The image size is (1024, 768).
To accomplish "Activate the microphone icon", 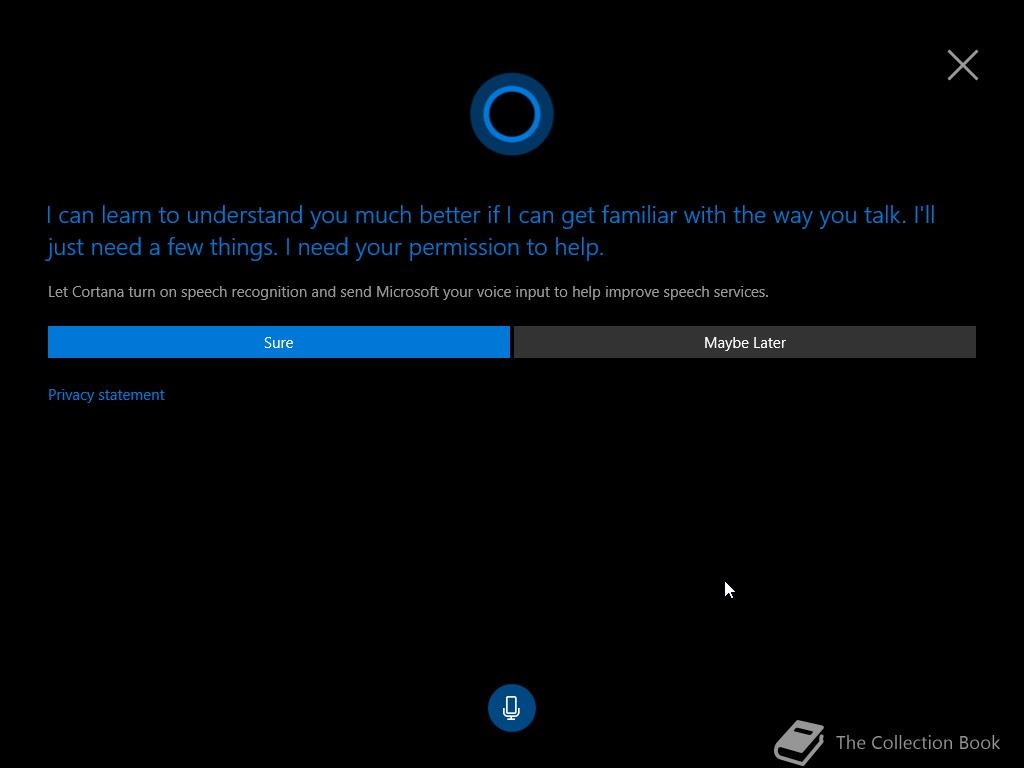I will [x=511, y=708].
